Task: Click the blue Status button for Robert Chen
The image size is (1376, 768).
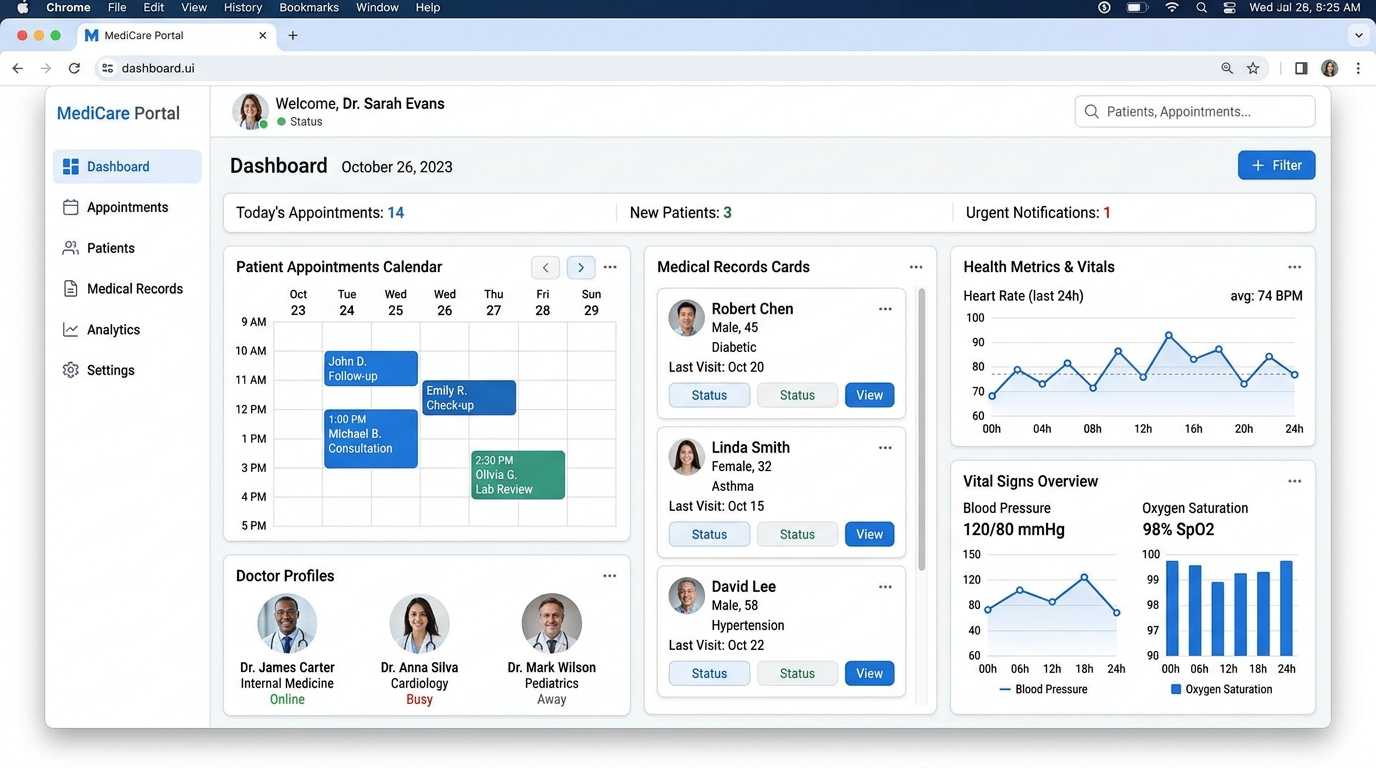Action: (x=709, y=395)
